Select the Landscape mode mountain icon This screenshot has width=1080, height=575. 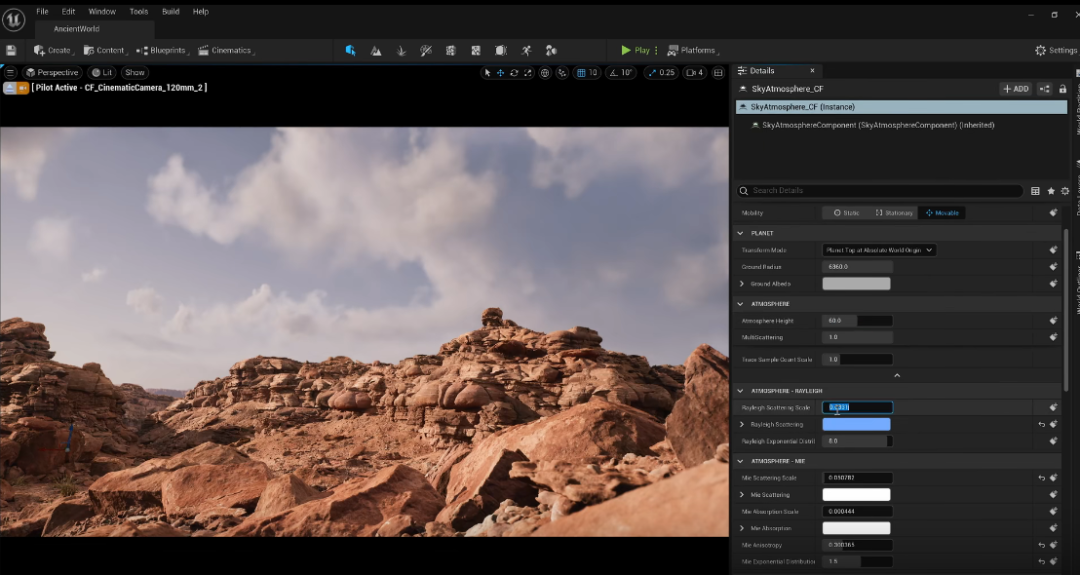[376, 50]
